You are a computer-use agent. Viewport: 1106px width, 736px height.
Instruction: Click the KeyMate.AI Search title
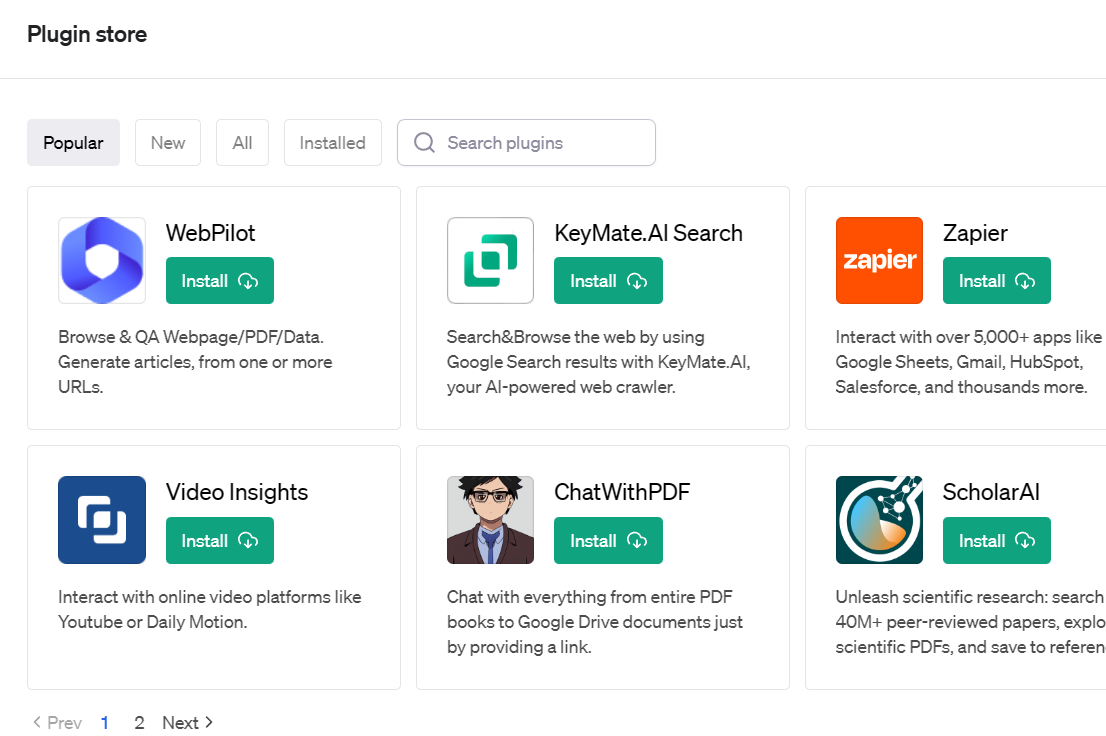(648, 233)
